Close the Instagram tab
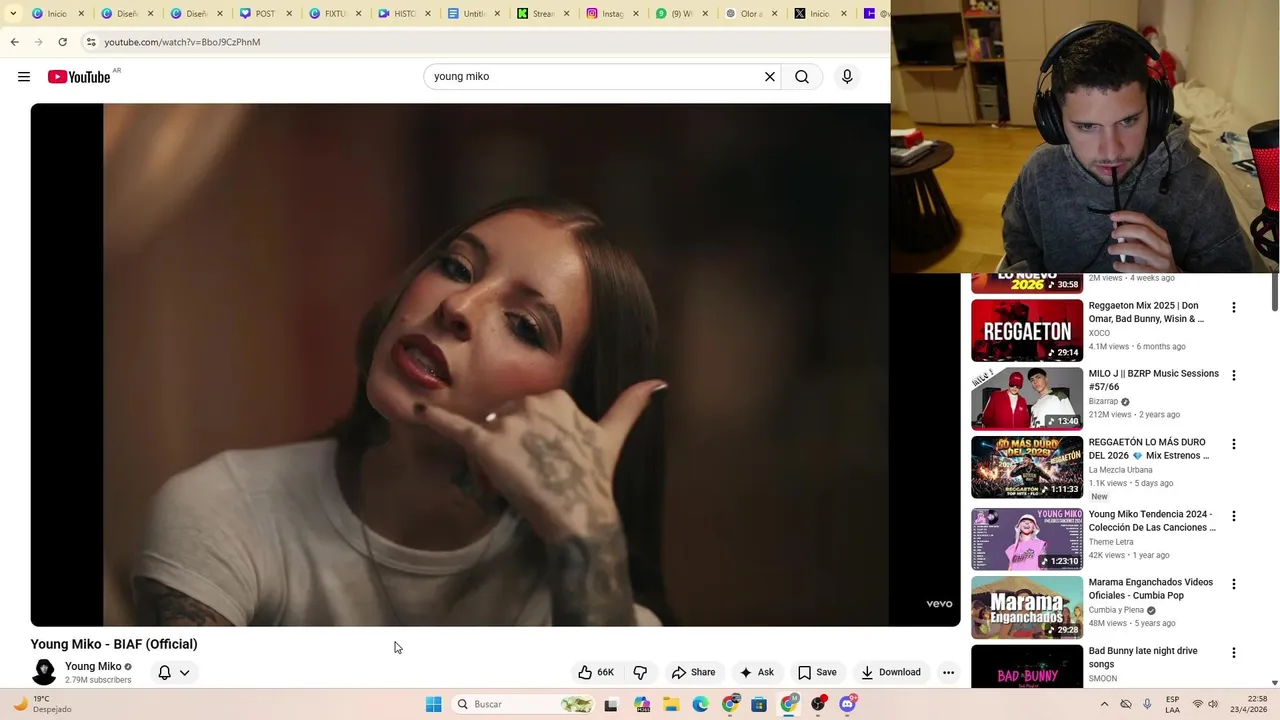Viewport: 1280px width, 720px height. [636, 14]
